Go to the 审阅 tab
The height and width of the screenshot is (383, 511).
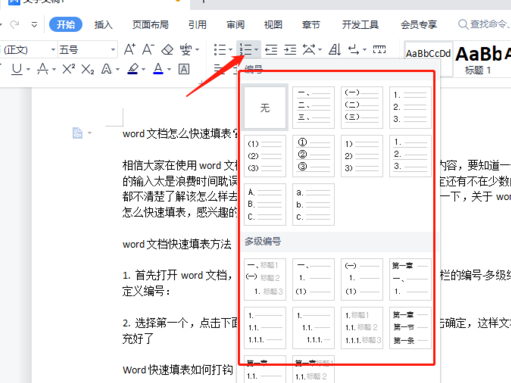[x=235, y=24]
